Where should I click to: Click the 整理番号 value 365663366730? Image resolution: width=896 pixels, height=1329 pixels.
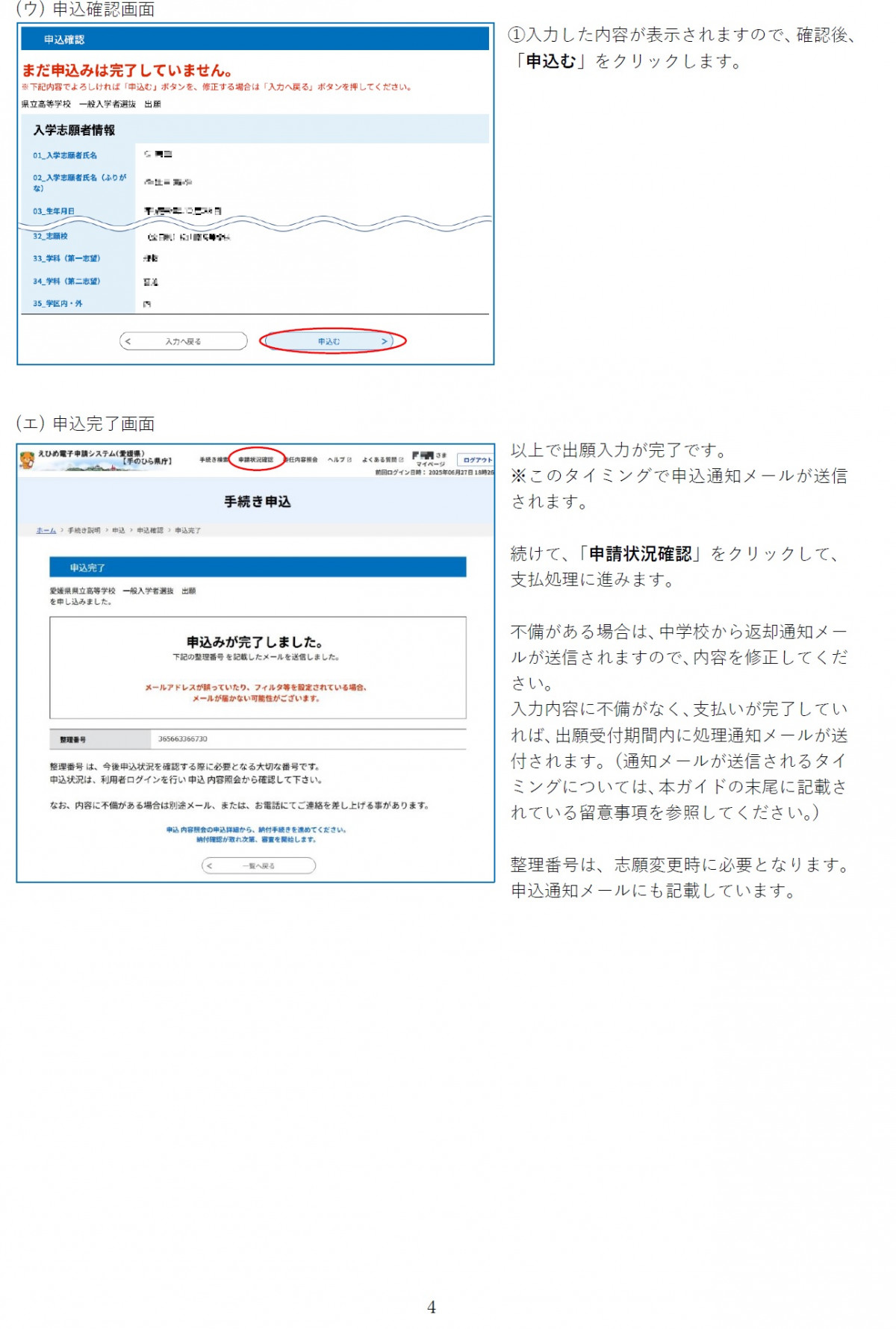pos(183,739)
